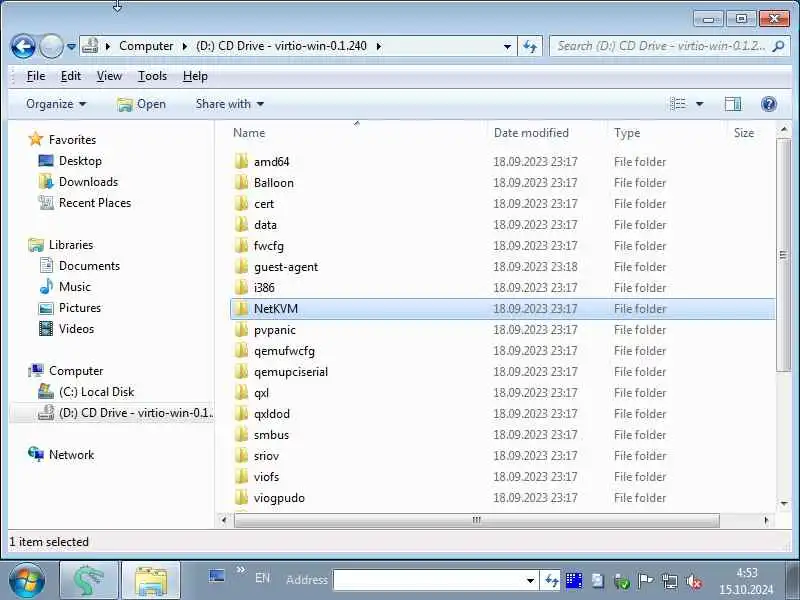The width and height of the screenshot is (800, 600).
Task: Click the qemupciserial folder name
Action: [291, 372]
